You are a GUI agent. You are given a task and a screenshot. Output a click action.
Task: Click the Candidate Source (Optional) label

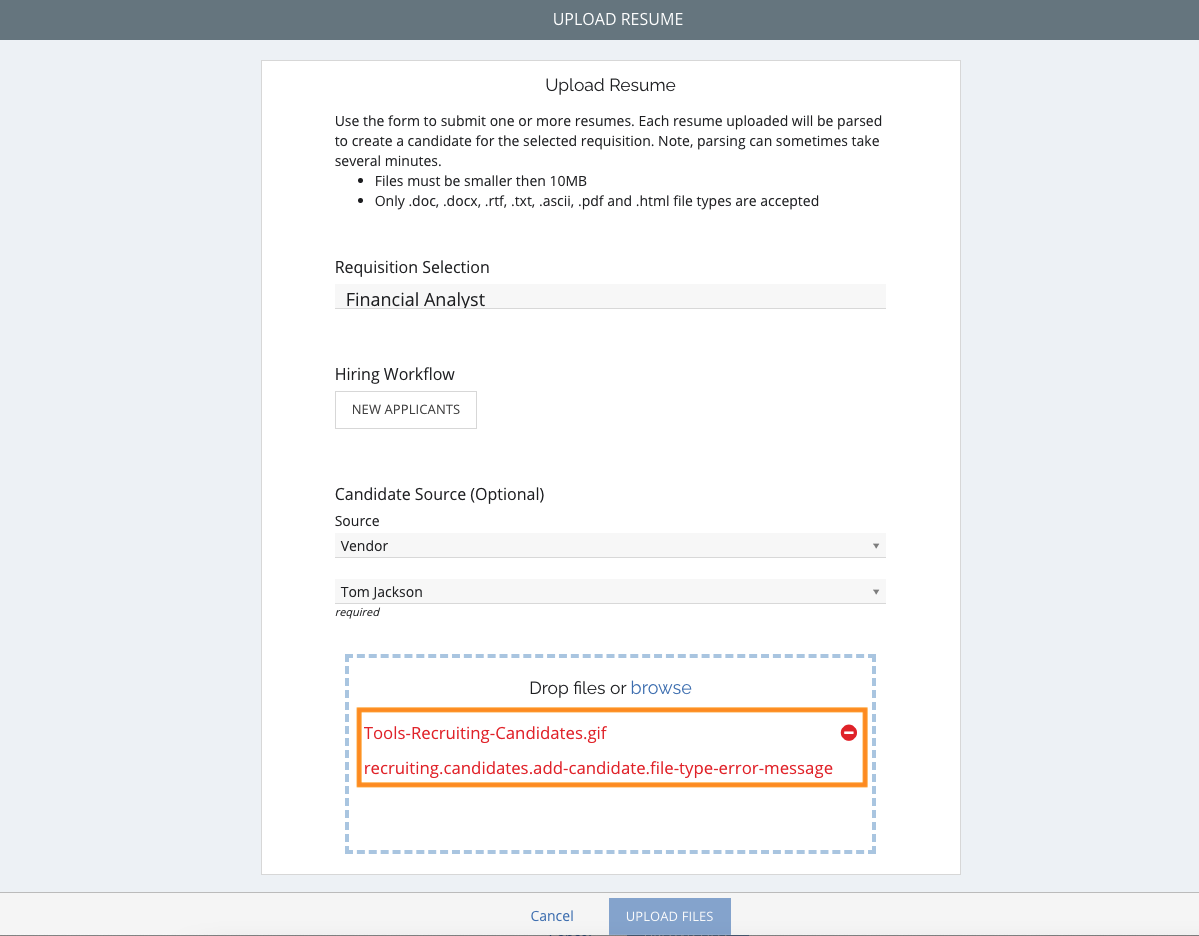(x=440, y=494)
